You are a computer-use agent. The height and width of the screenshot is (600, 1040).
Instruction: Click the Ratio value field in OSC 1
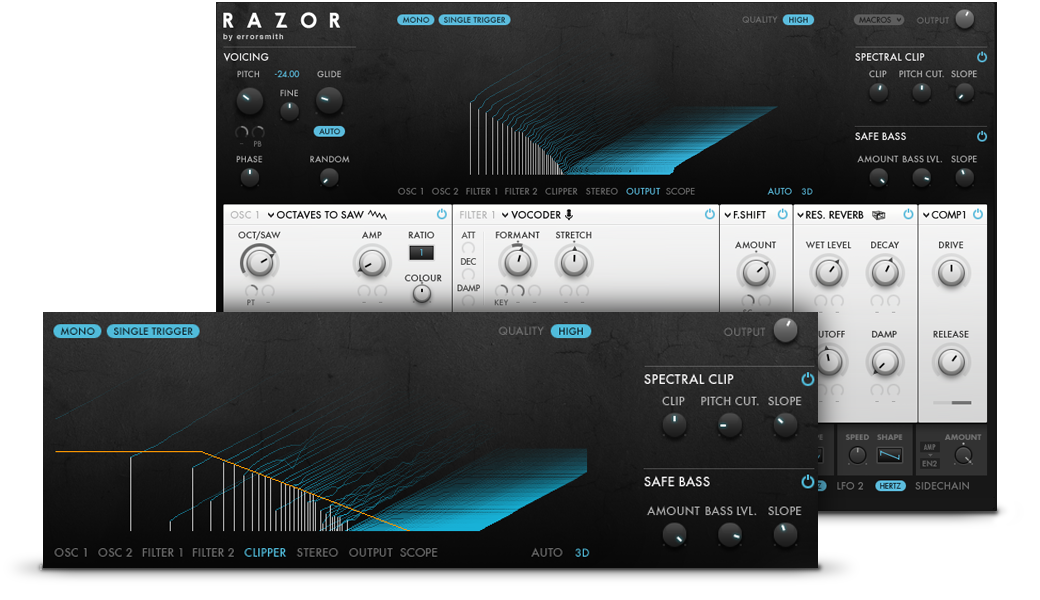coord(421,253)
